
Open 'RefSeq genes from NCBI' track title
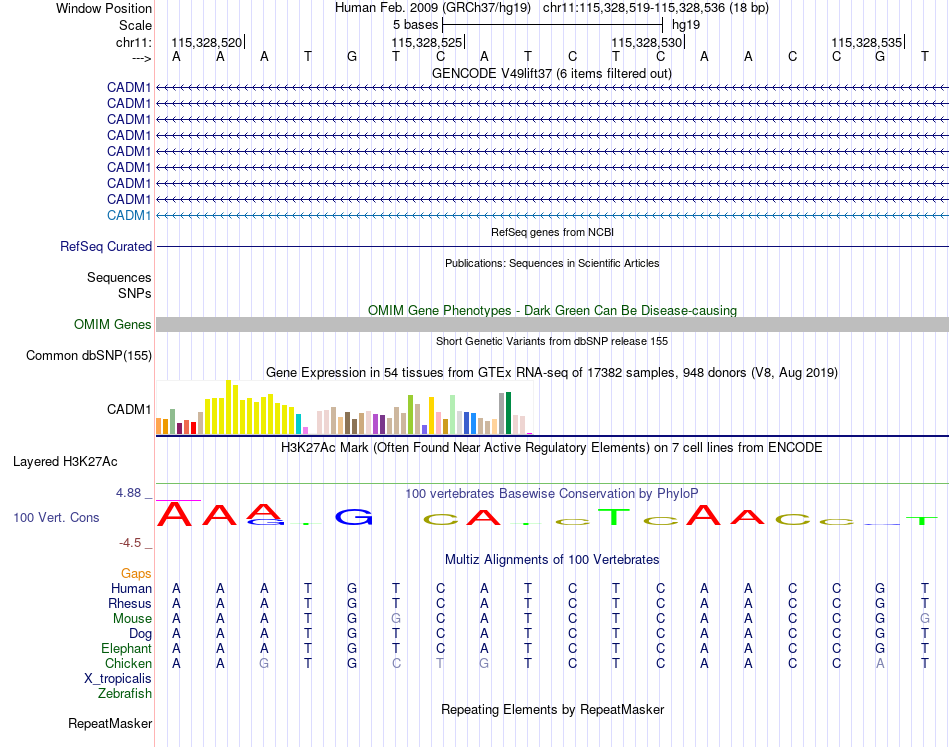[552, 232]
